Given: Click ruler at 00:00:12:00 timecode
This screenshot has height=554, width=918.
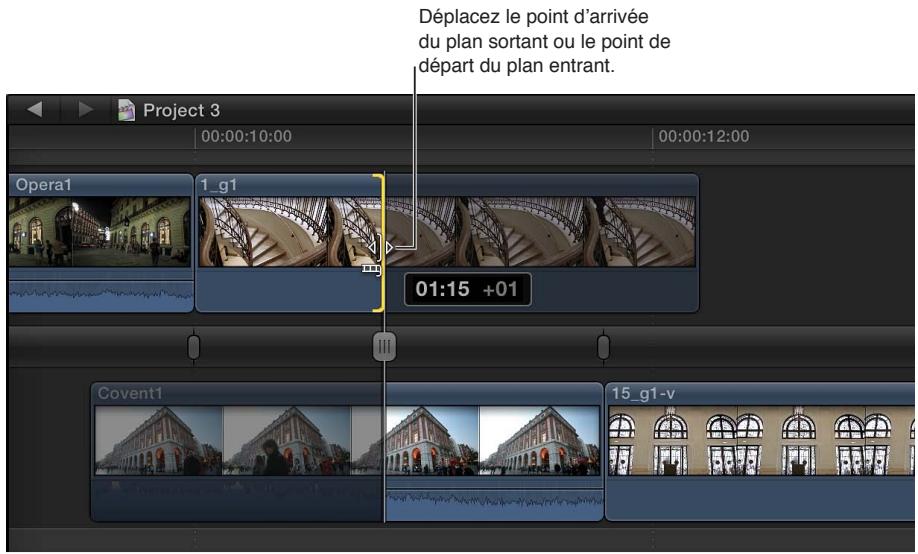Looking at the screenshot, I should tap(704, 136).
